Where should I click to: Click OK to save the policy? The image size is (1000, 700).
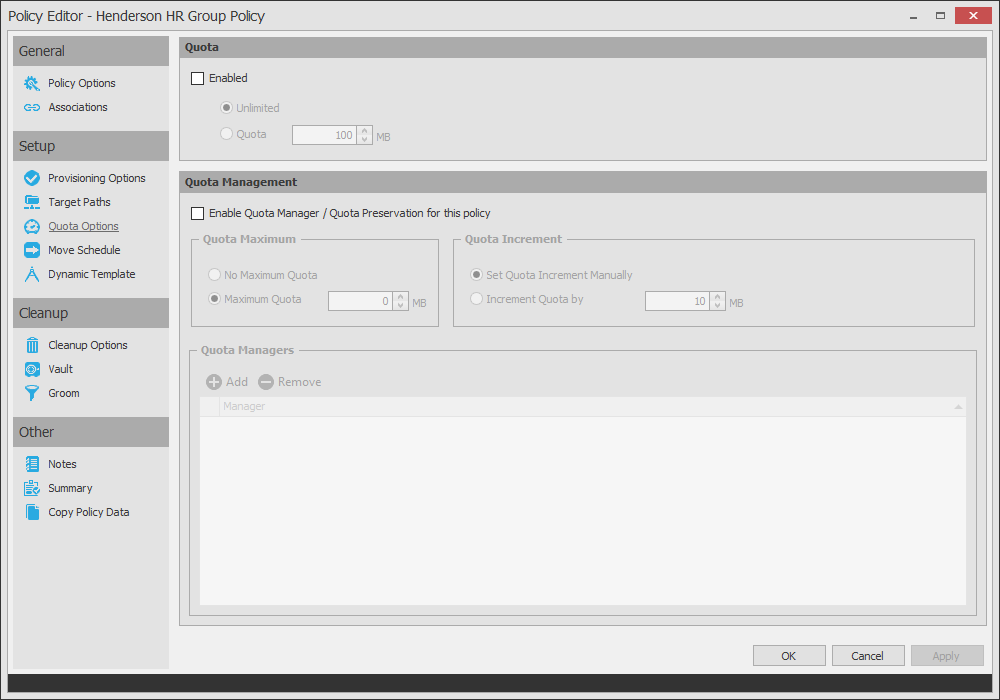(789, 656)
